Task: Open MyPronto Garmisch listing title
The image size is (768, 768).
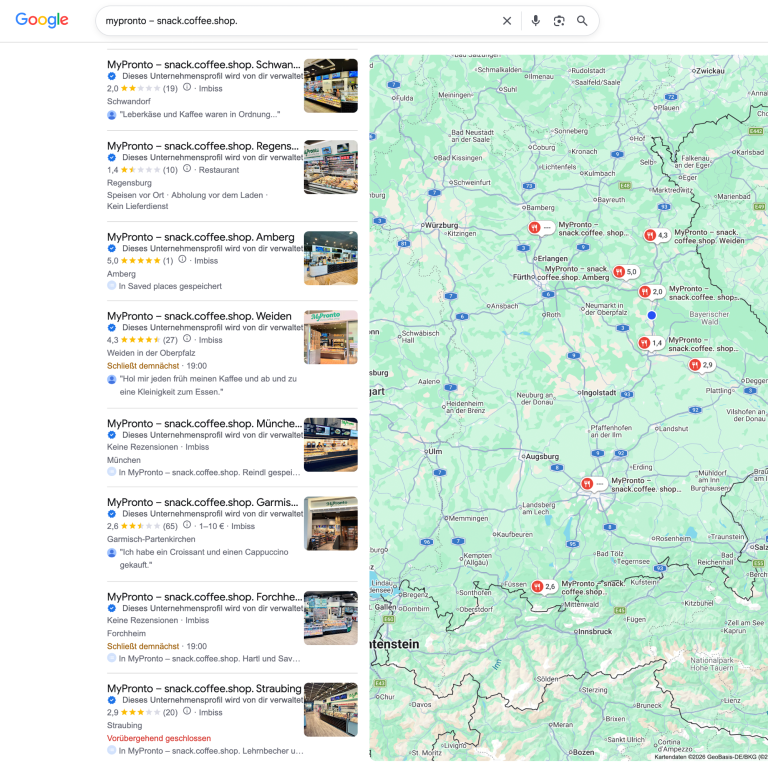Action: pyautogui.click(x=202, y=502)
